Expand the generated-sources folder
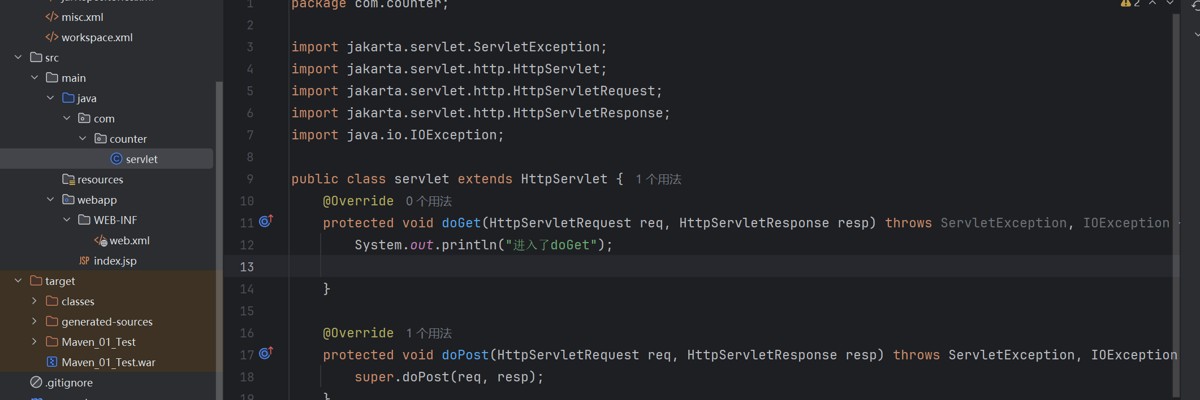Screen dimensions: 1200x400 pyautogui.click(x=34, y=322)
